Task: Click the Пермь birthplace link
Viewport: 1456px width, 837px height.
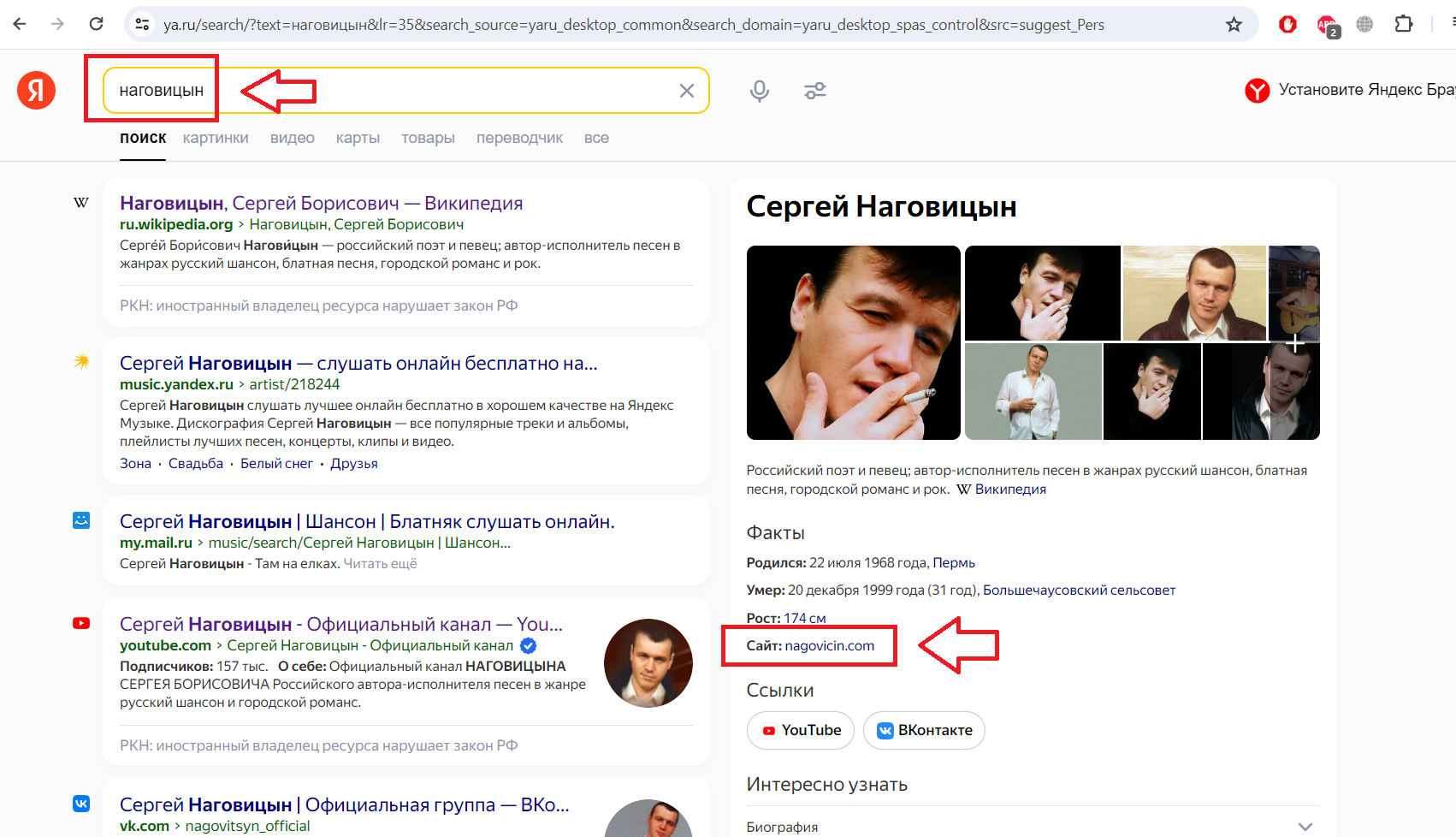Action: (x=954, y=562)
